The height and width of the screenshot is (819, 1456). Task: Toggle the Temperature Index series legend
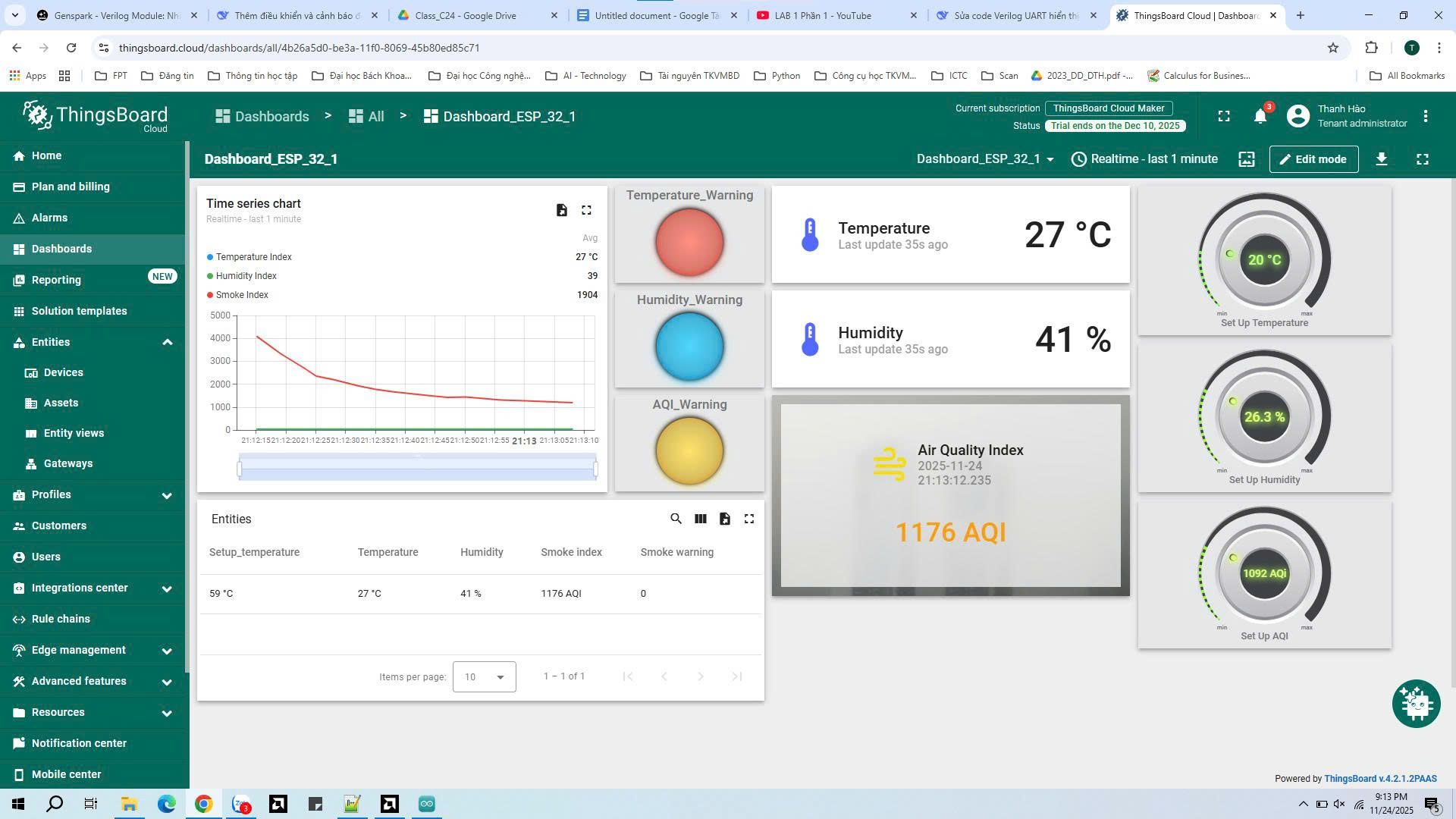click(x=253, y=257)
